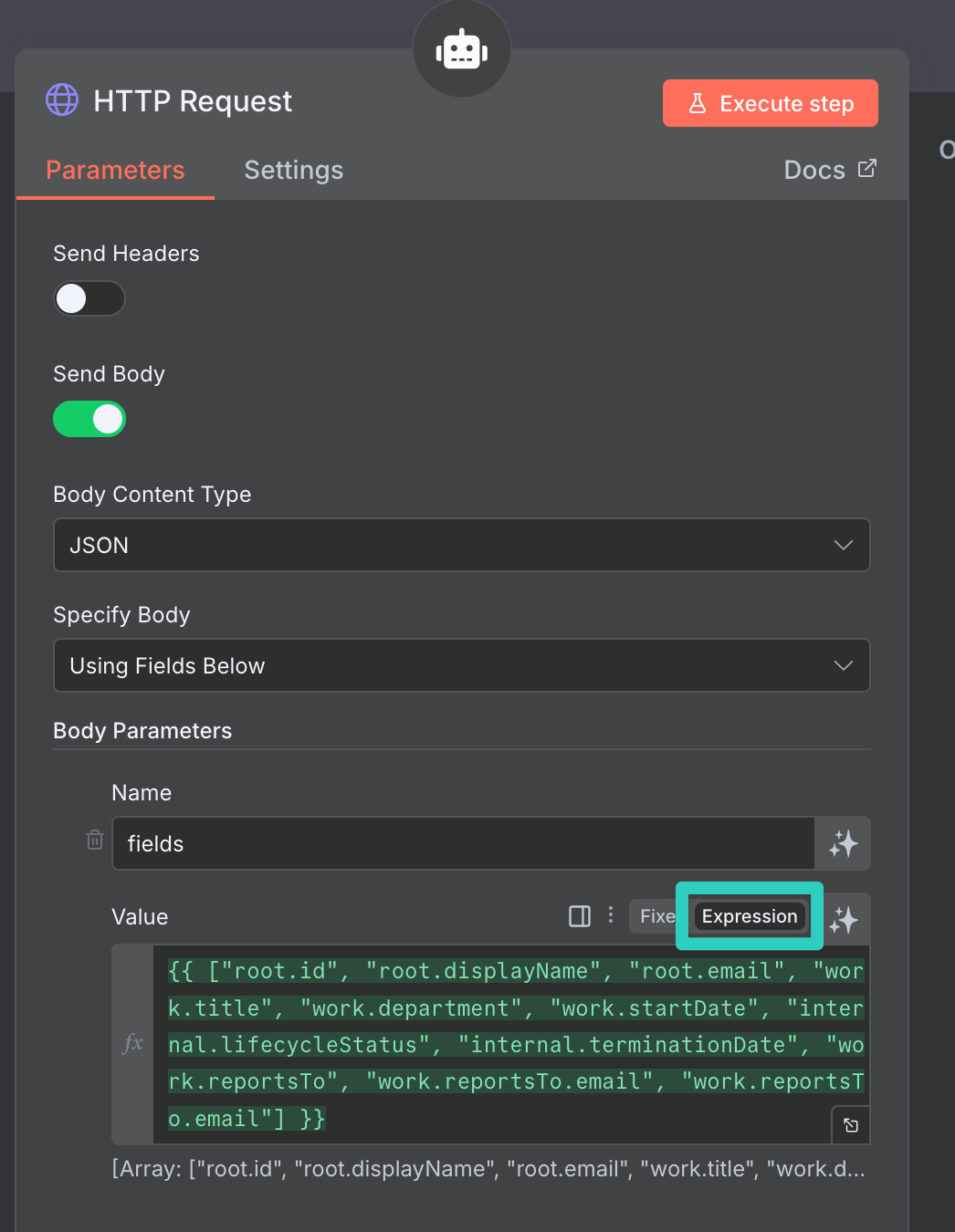This screenshot has height=1232, width=955.
Task: Switch the Value mode to Fixed
Action: [x=656, y=916]
